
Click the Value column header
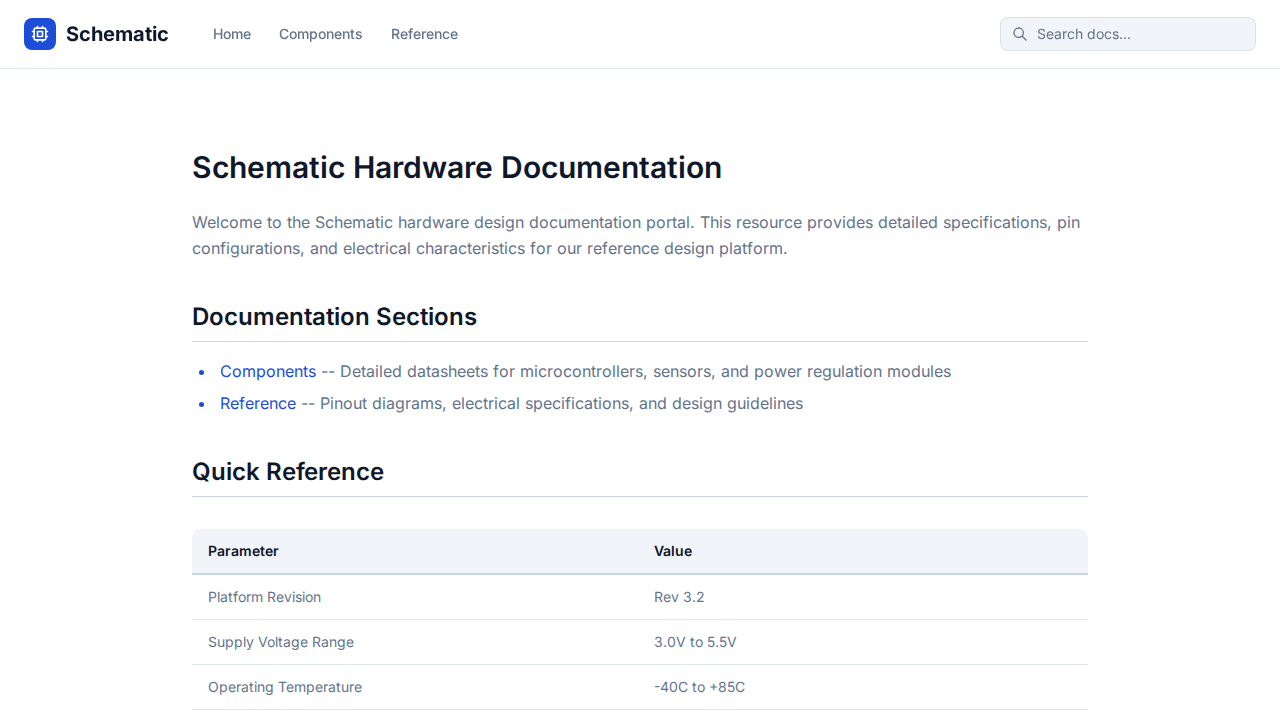point(673,551)
